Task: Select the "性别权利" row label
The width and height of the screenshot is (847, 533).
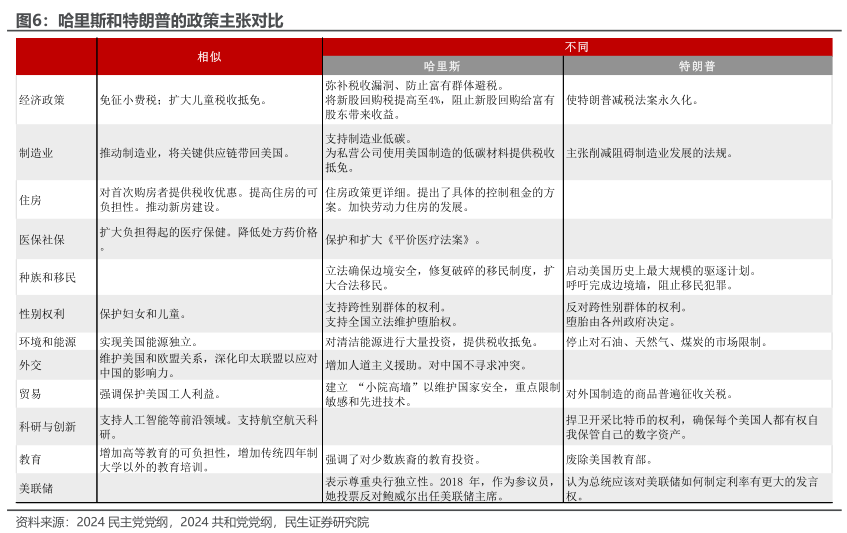Action: click(41, 314)
